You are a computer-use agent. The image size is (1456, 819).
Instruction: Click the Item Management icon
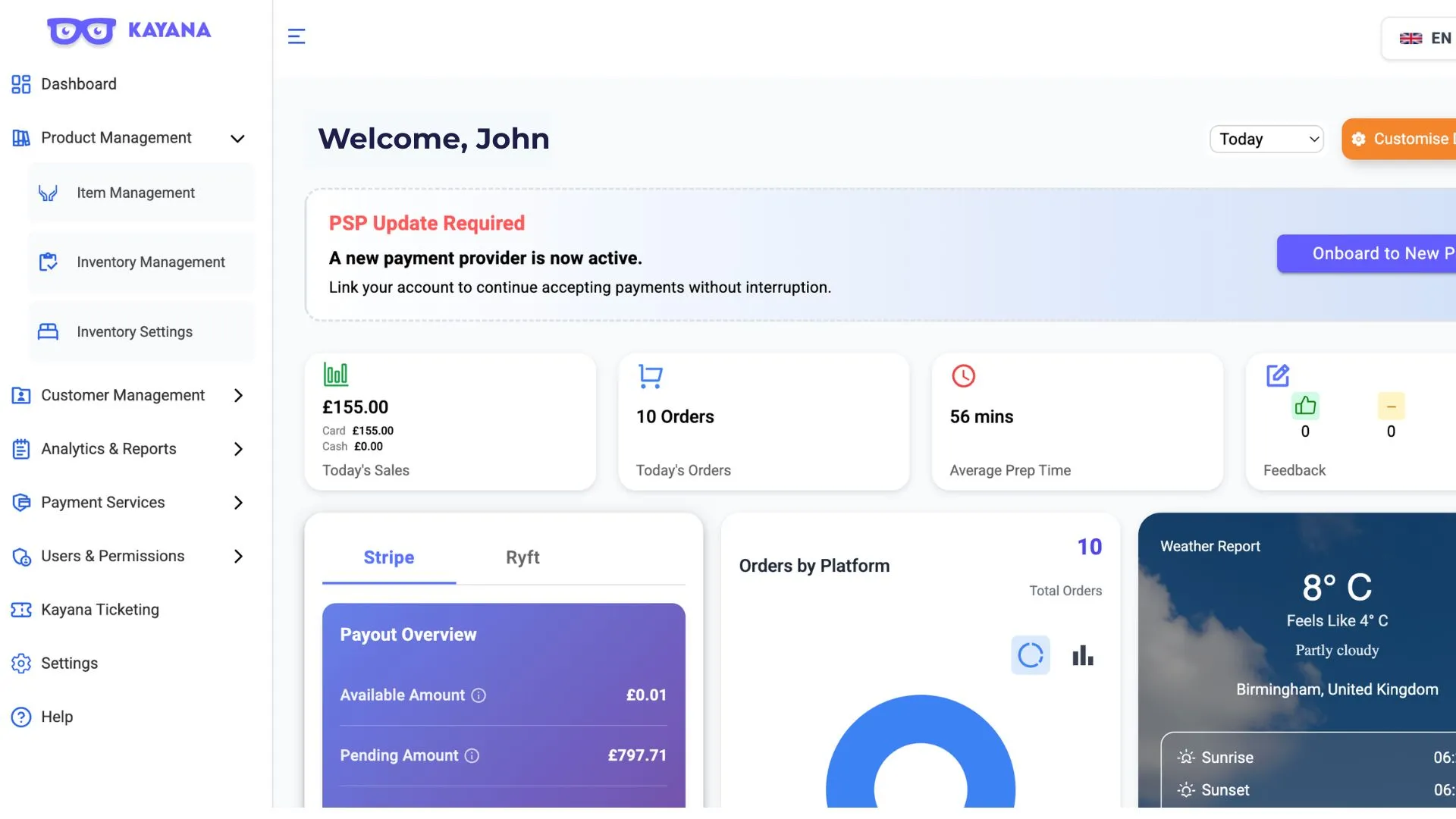click(48, 193)
